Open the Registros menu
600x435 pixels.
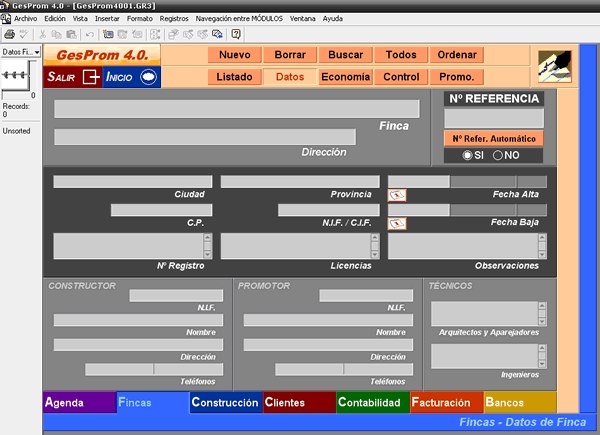tap(174, 19)
